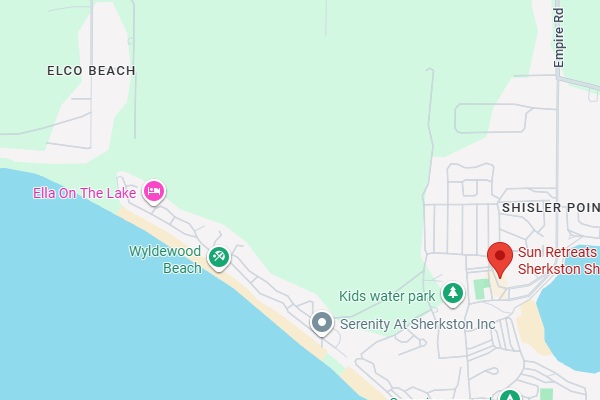Screen dimensions: 600x400
Task: Select the ELCO BEACH neighborhood label
Action: 91,71
